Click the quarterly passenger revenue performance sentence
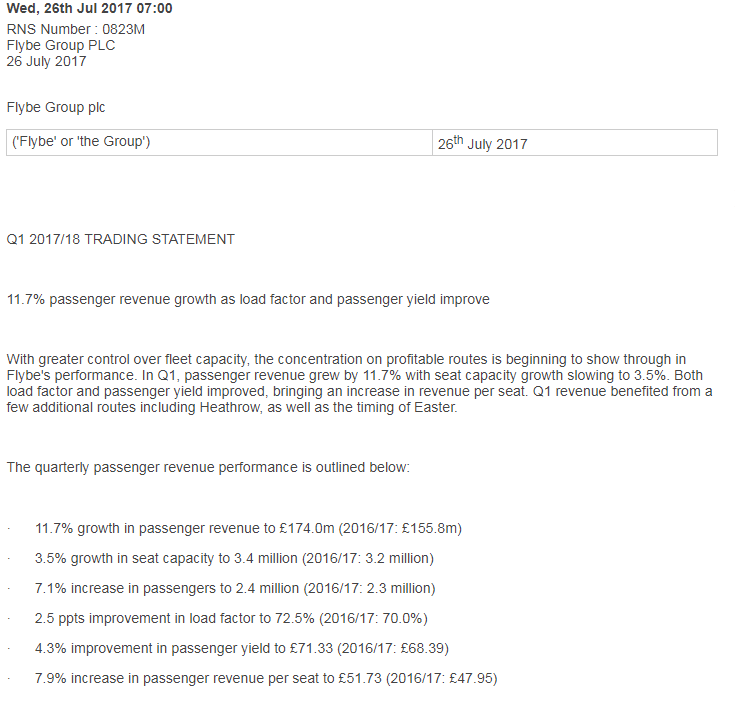 coord(208,467)
